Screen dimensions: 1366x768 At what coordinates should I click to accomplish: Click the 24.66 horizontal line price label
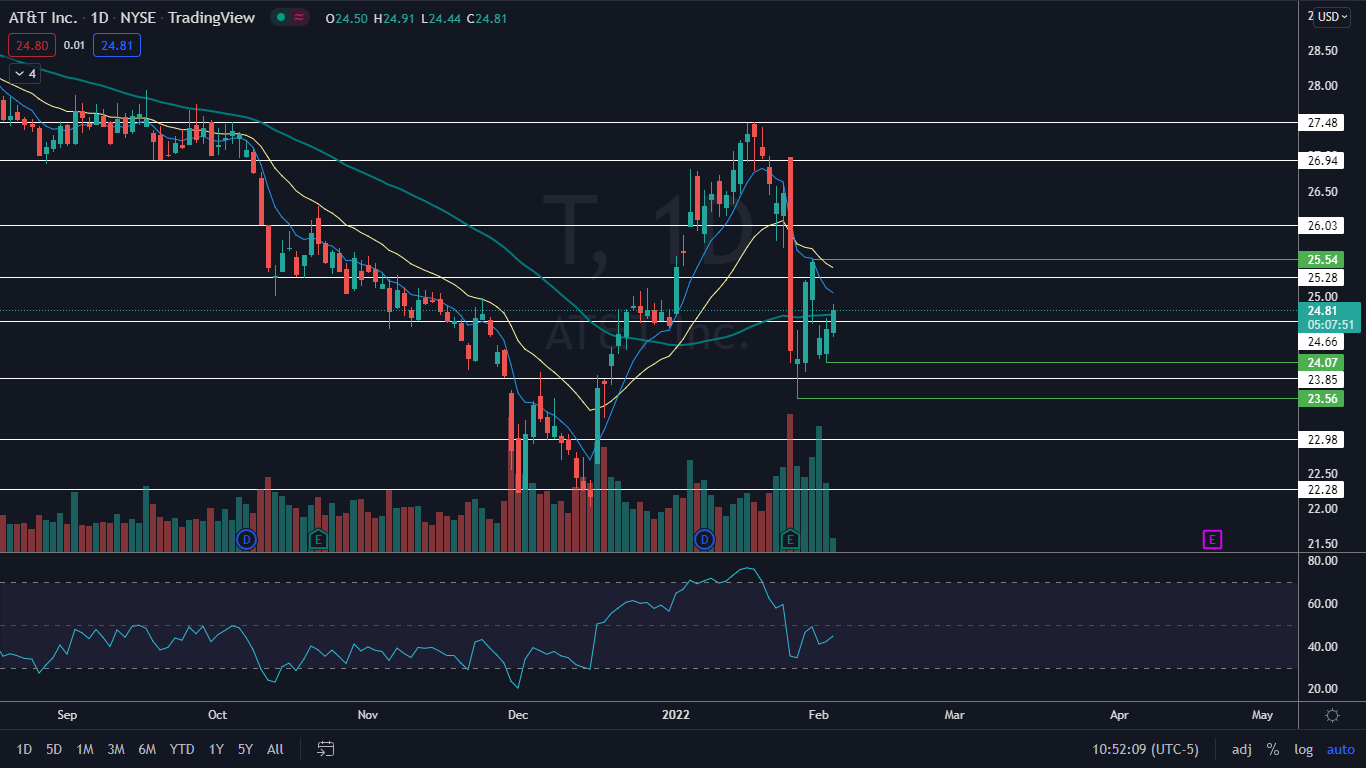point(1323,341)
